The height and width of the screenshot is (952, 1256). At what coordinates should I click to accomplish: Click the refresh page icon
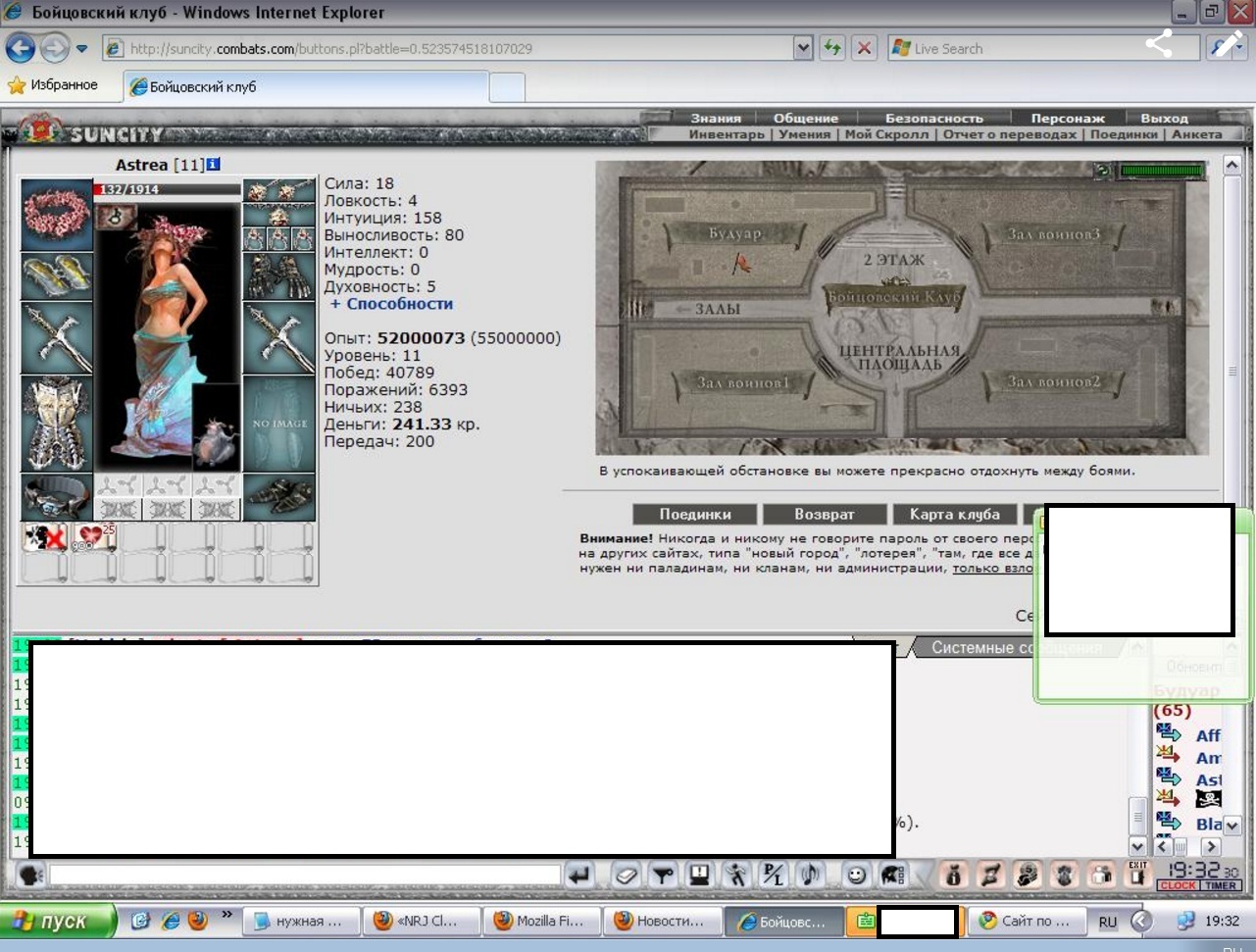click(x=832, y=48)
